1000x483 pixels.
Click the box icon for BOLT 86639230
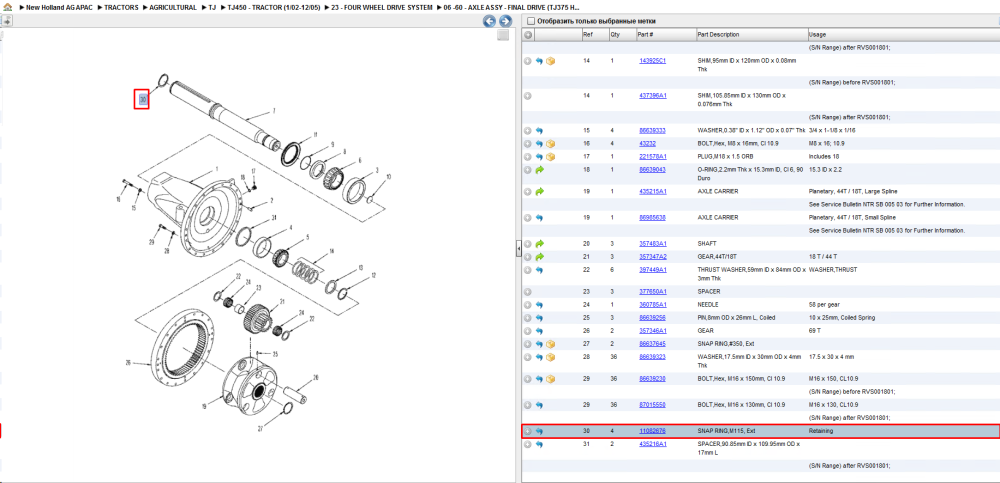coord(550,379)
